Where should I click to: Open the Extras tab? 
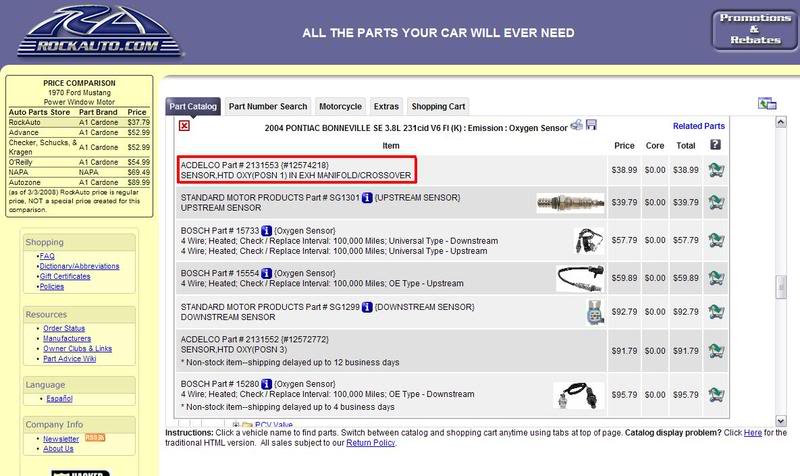coord(386,107)
